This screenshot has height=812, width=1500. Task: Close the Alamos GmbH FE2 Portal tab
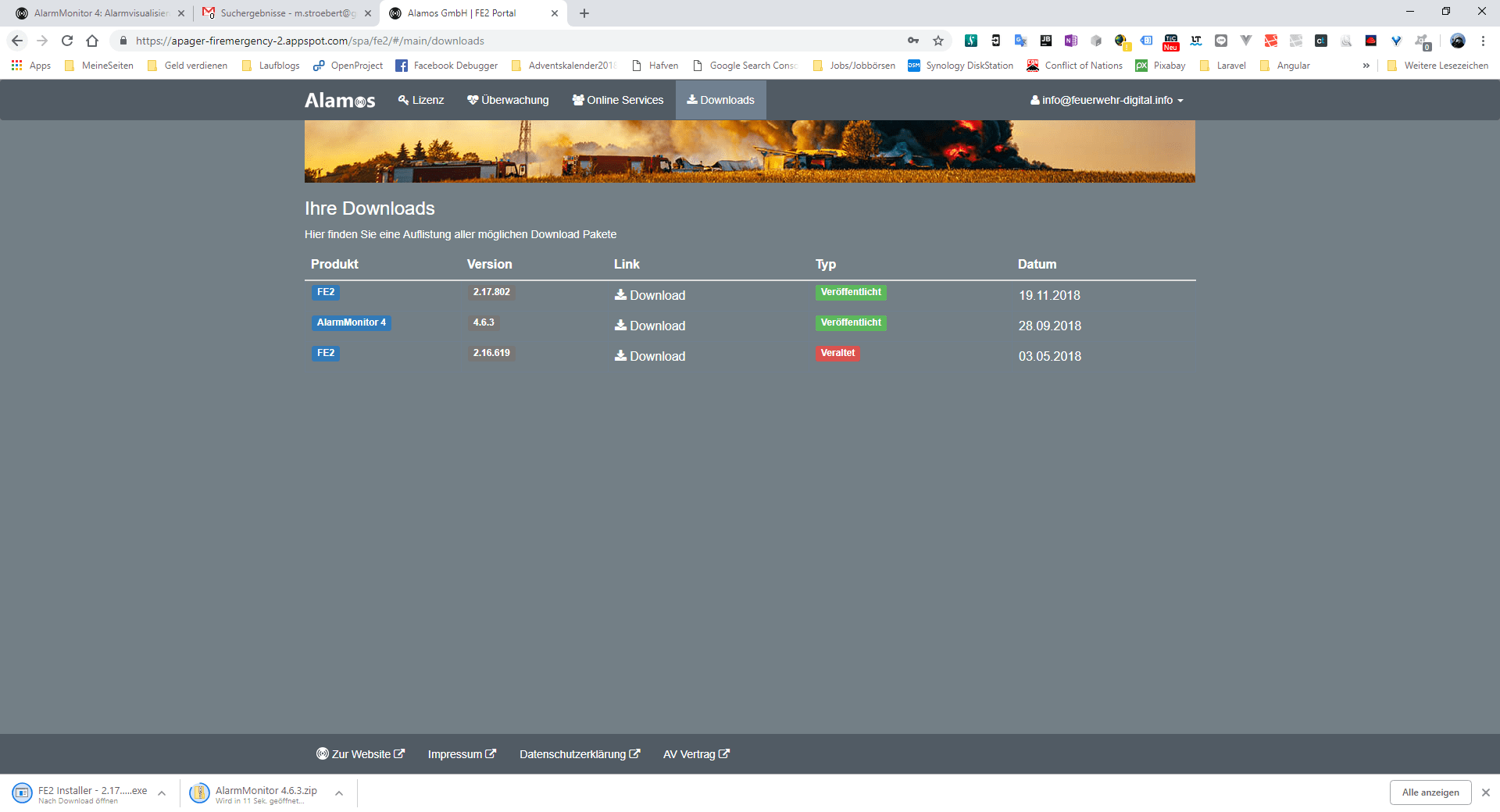point(555,13)
